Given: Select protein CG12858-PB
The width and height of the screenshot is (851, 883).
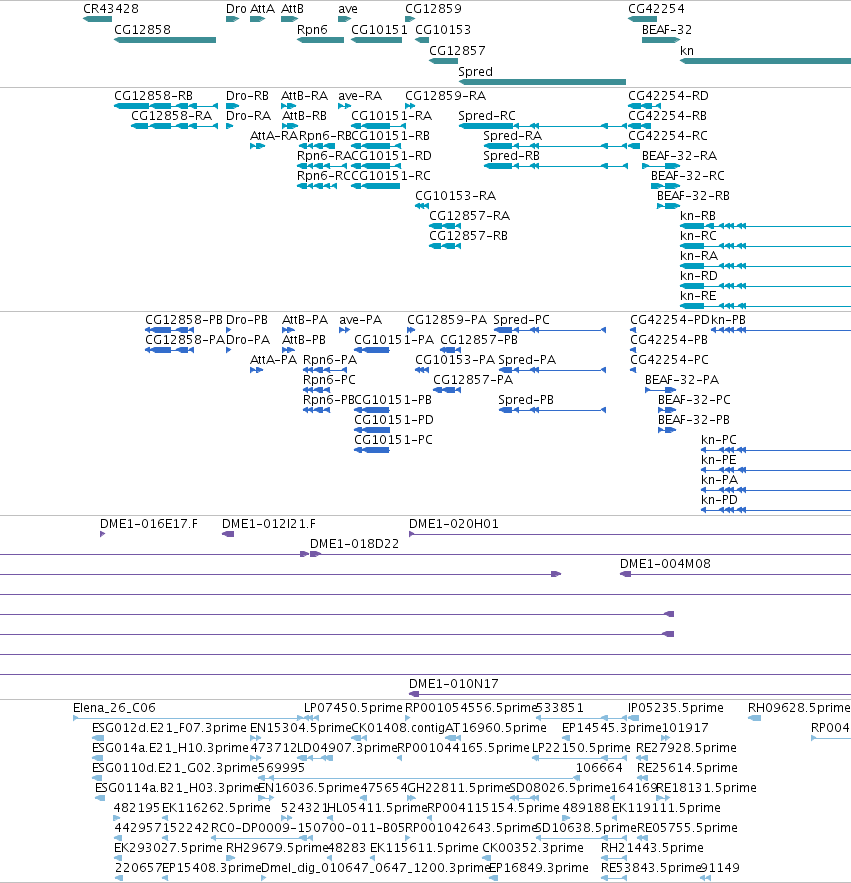Looking at the screenshot, I should (170, 330).
